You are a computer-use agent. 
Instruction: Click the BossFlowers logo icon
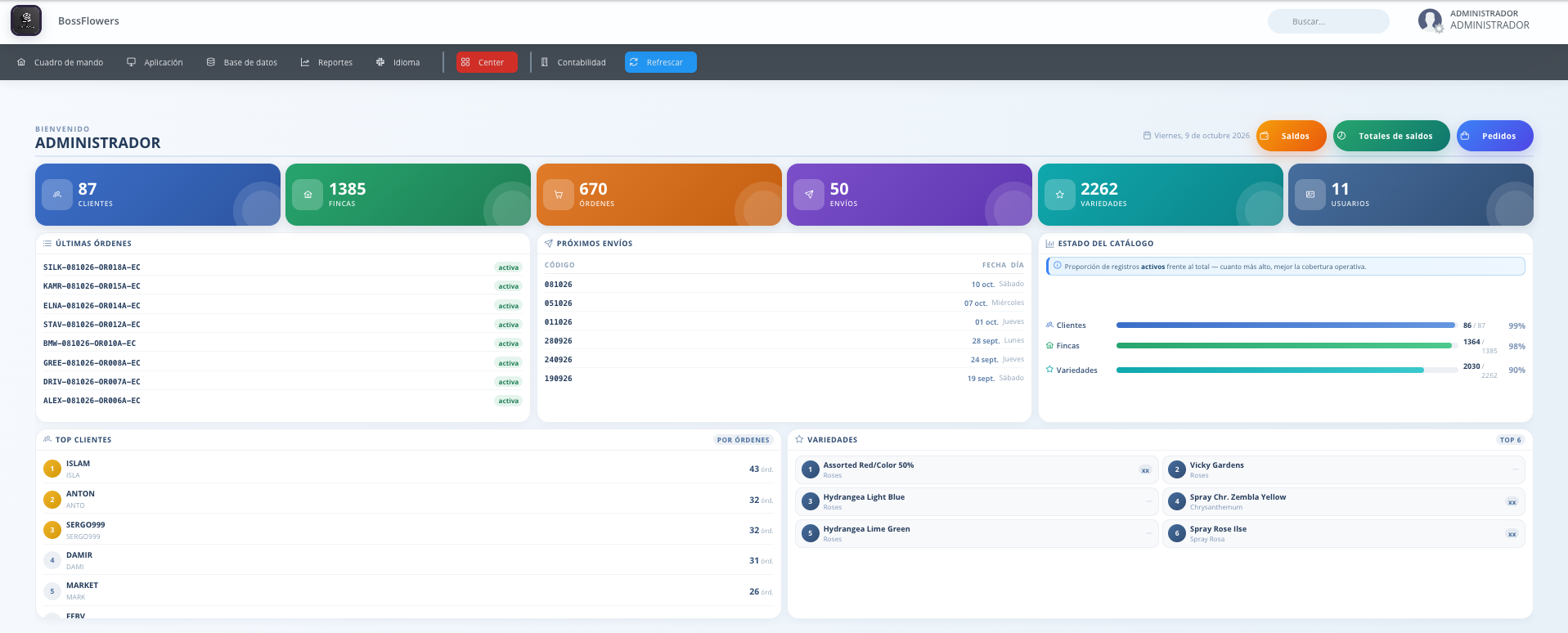[26, 20]
